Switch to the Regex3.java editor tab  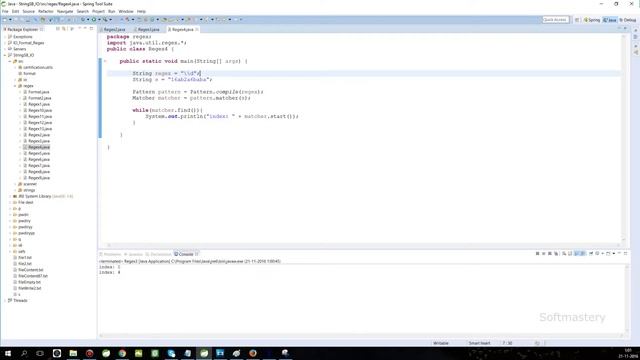point(148,29)
